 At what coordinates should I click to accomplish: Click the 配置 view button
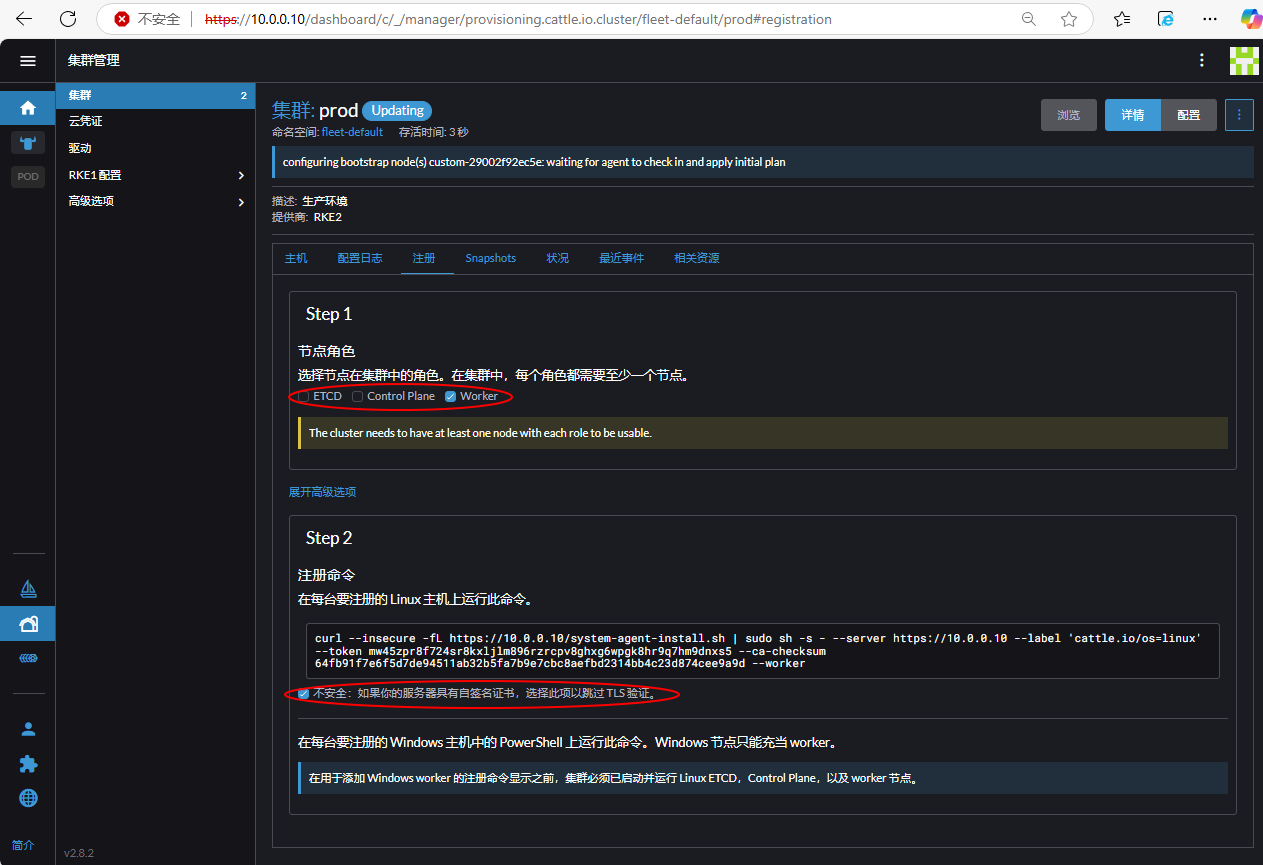1188,115
